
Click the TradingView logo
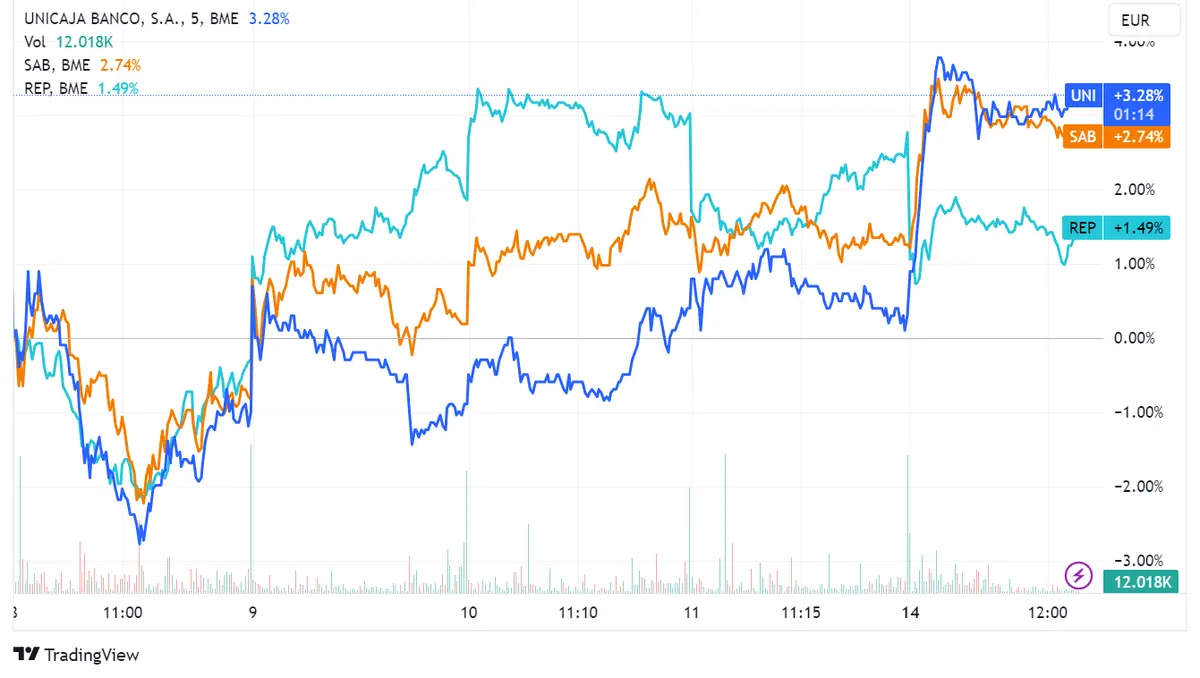click(x=75, y=655)
